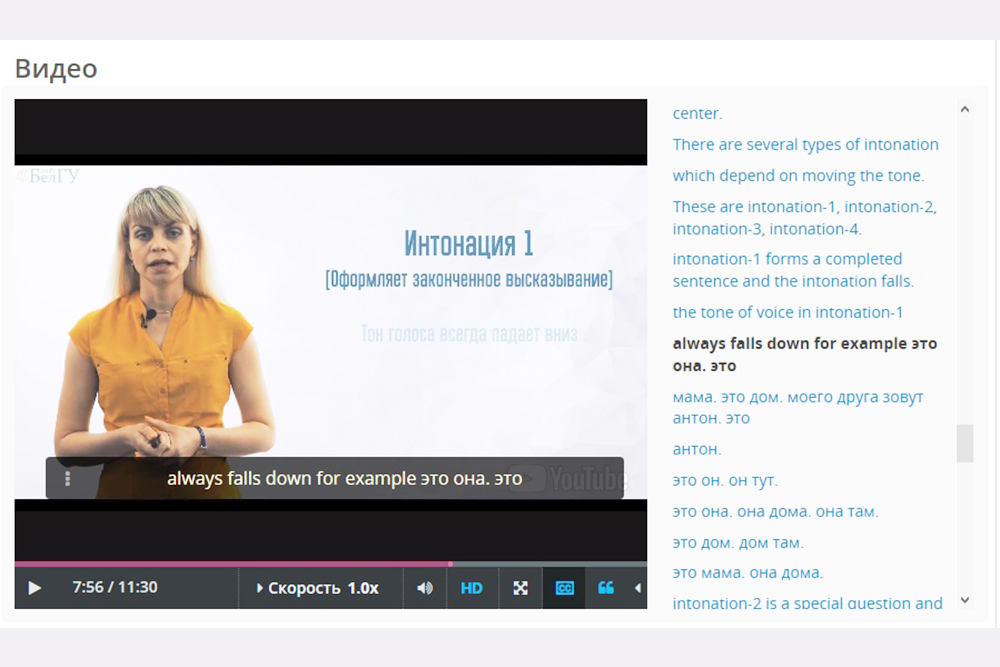Expand the language menu arrow beside quote icon

tap(638, 588)
